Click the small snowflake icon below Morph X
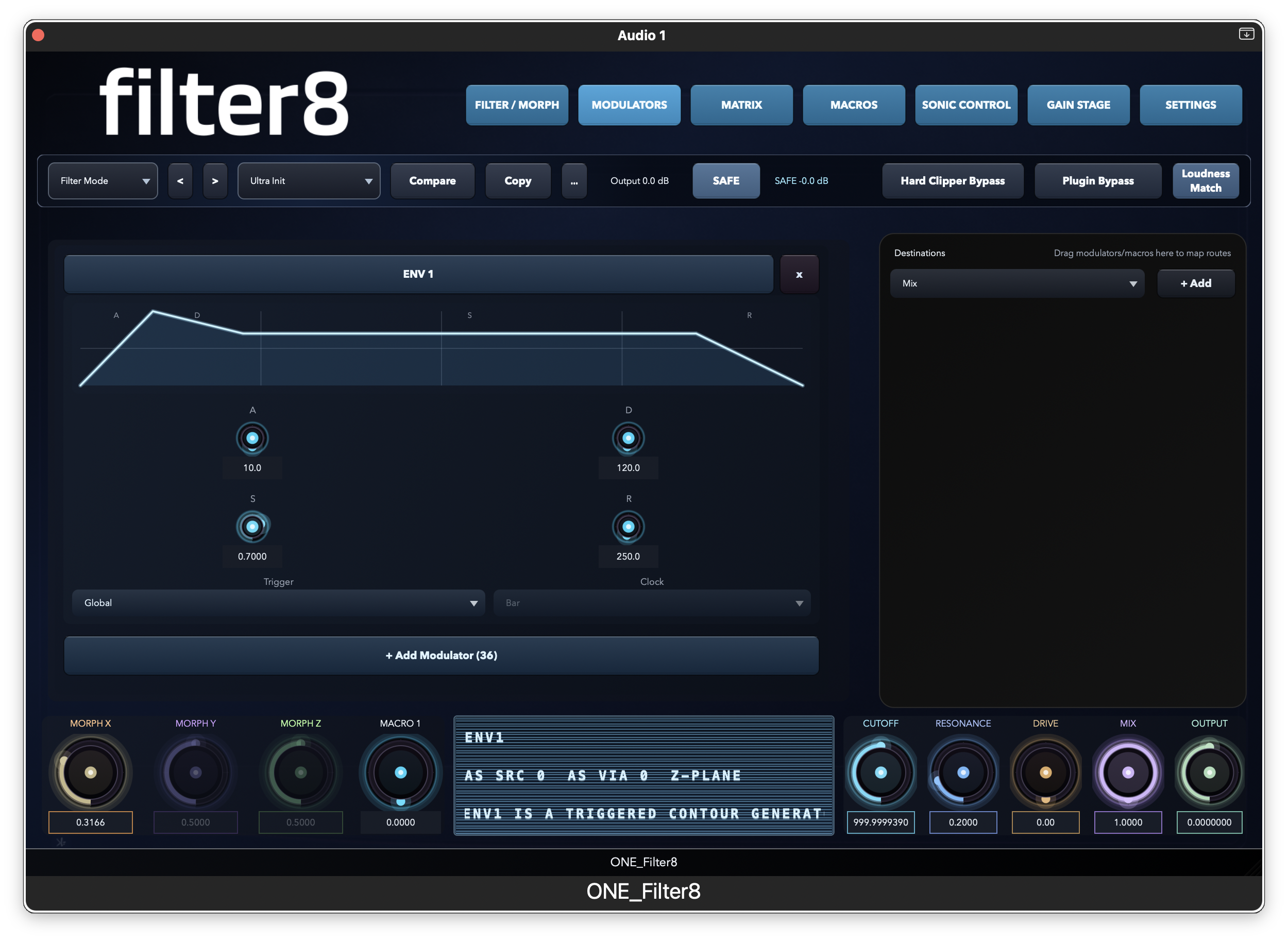The height and width of the screenshot is (941, 1288). click(61, 842)
